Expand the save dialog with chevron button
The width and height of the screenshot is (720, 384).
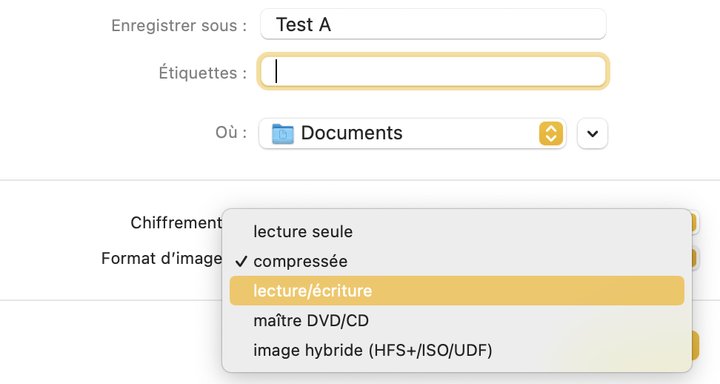click(592, 133)
